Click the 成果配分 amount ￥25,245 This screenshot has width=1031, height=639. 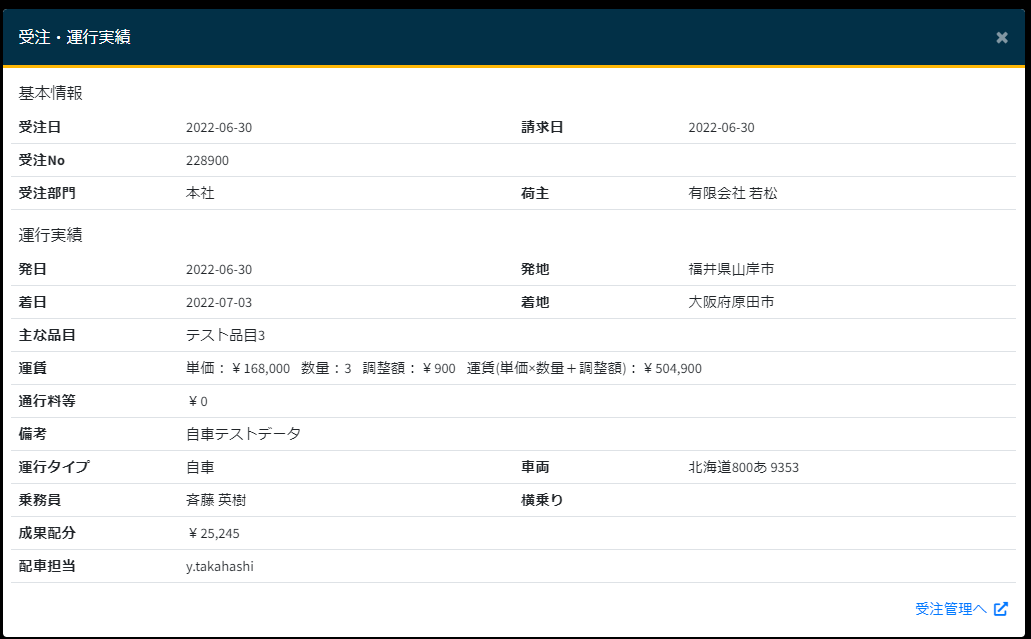pyautogui.click(x=213, y=534)
